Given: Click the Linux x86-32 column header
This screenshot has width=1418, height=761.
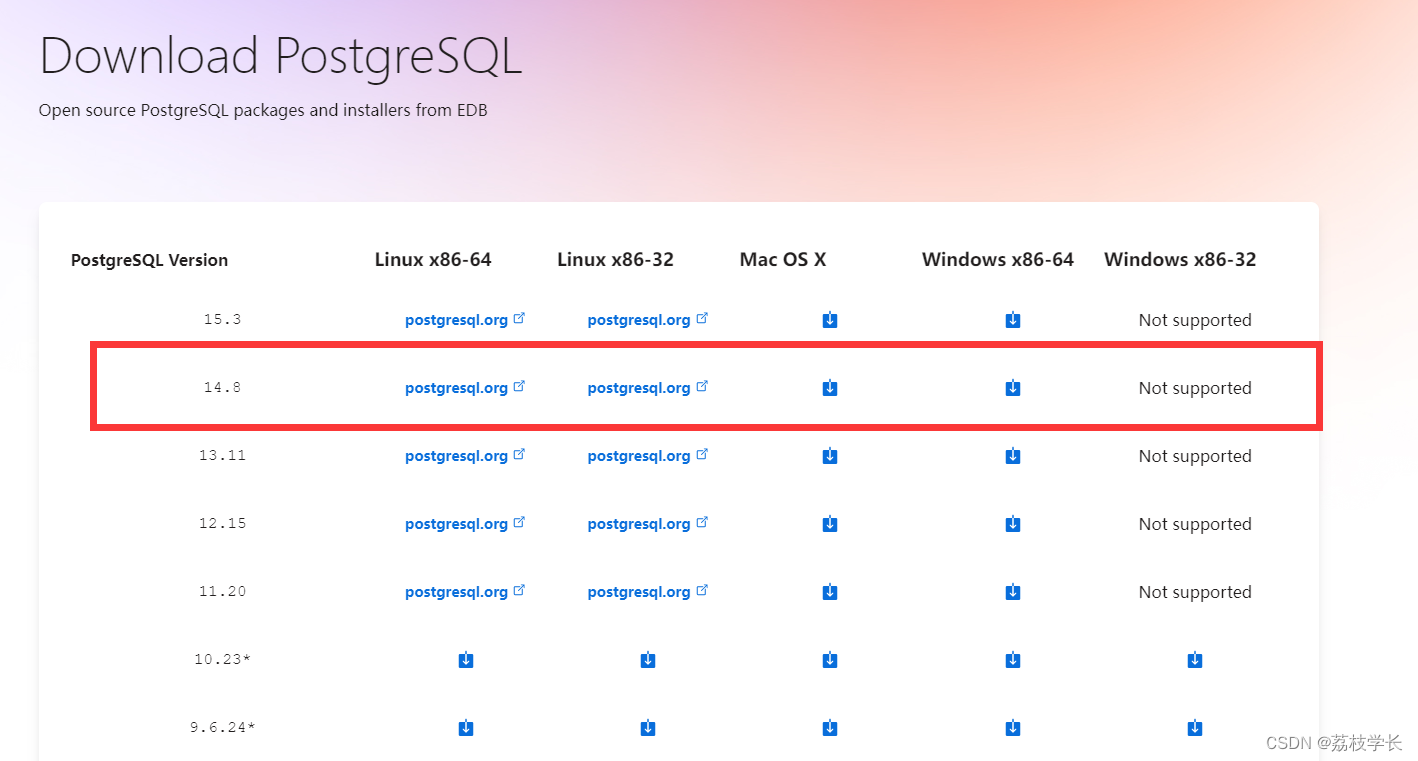Looking at the screenshot, I should (x=616, y=260).
